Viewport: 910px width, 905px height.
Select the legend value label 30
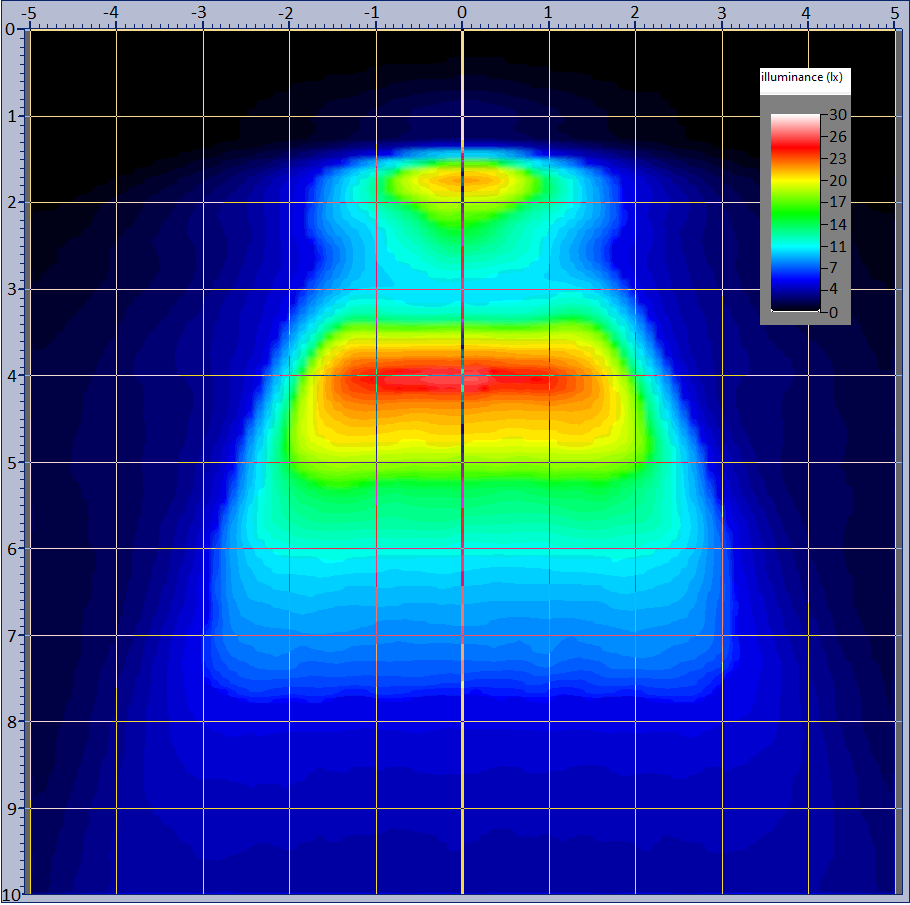[x=837, y=115]
